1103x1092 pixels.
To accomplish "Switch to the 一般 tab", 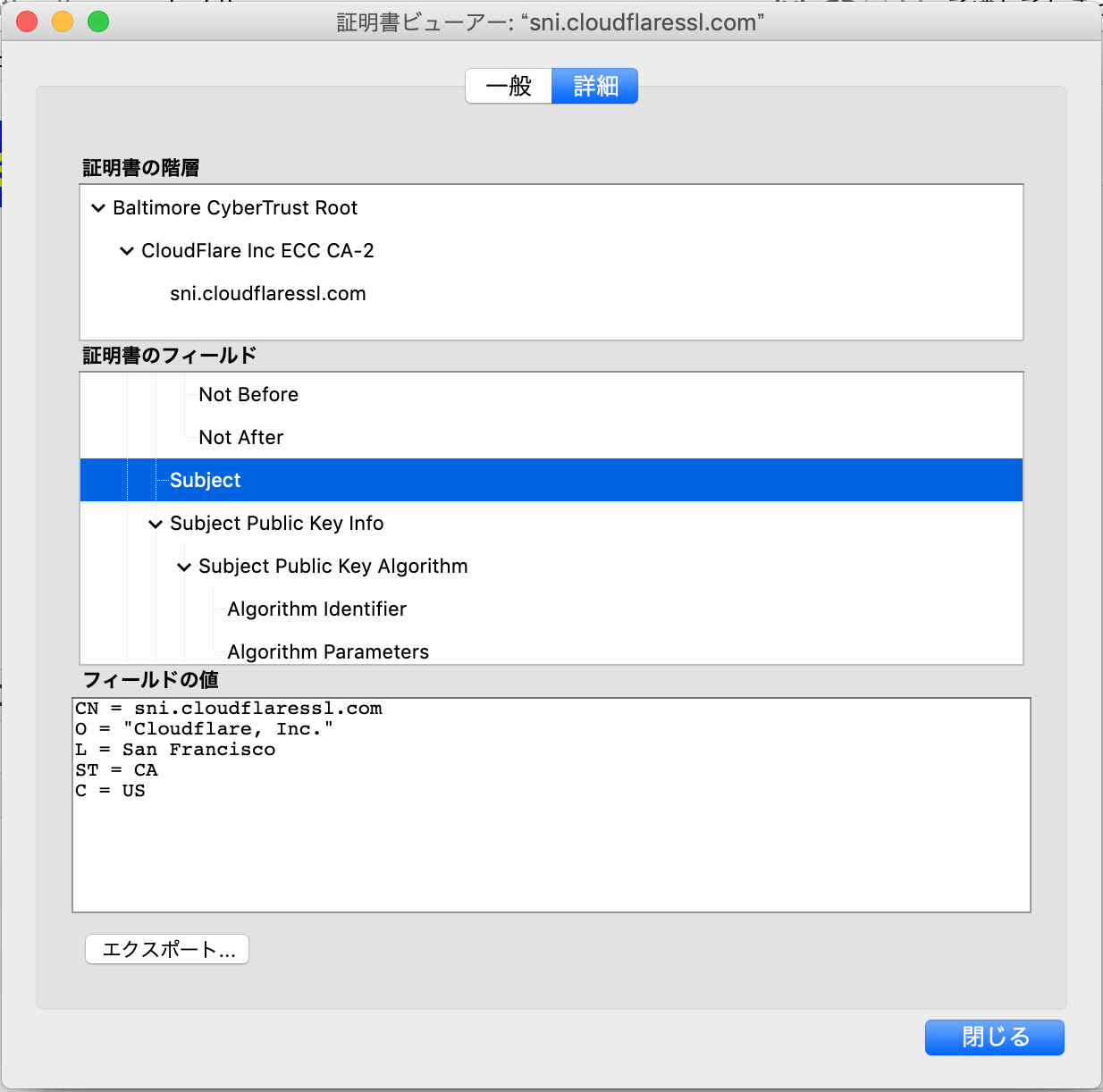I will (x=509, y=86).
